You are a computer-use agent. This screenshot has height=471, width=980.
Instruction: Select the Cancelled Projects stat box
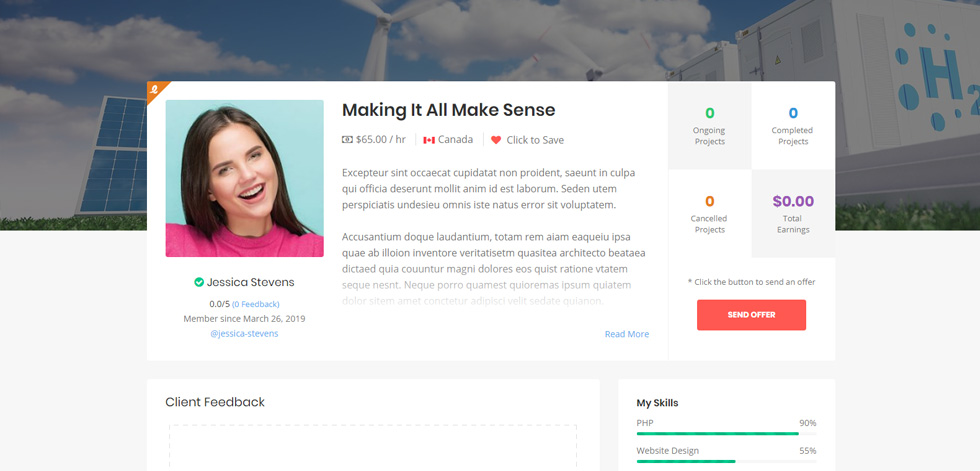point(709,214)
